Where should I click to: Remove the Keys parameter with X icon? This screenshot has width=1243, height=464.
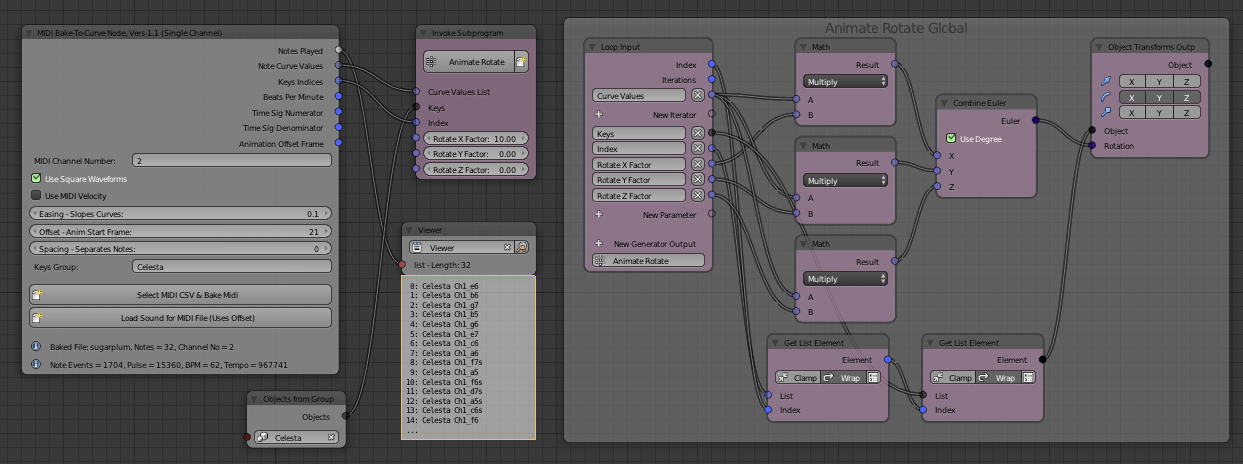(698, 133)
